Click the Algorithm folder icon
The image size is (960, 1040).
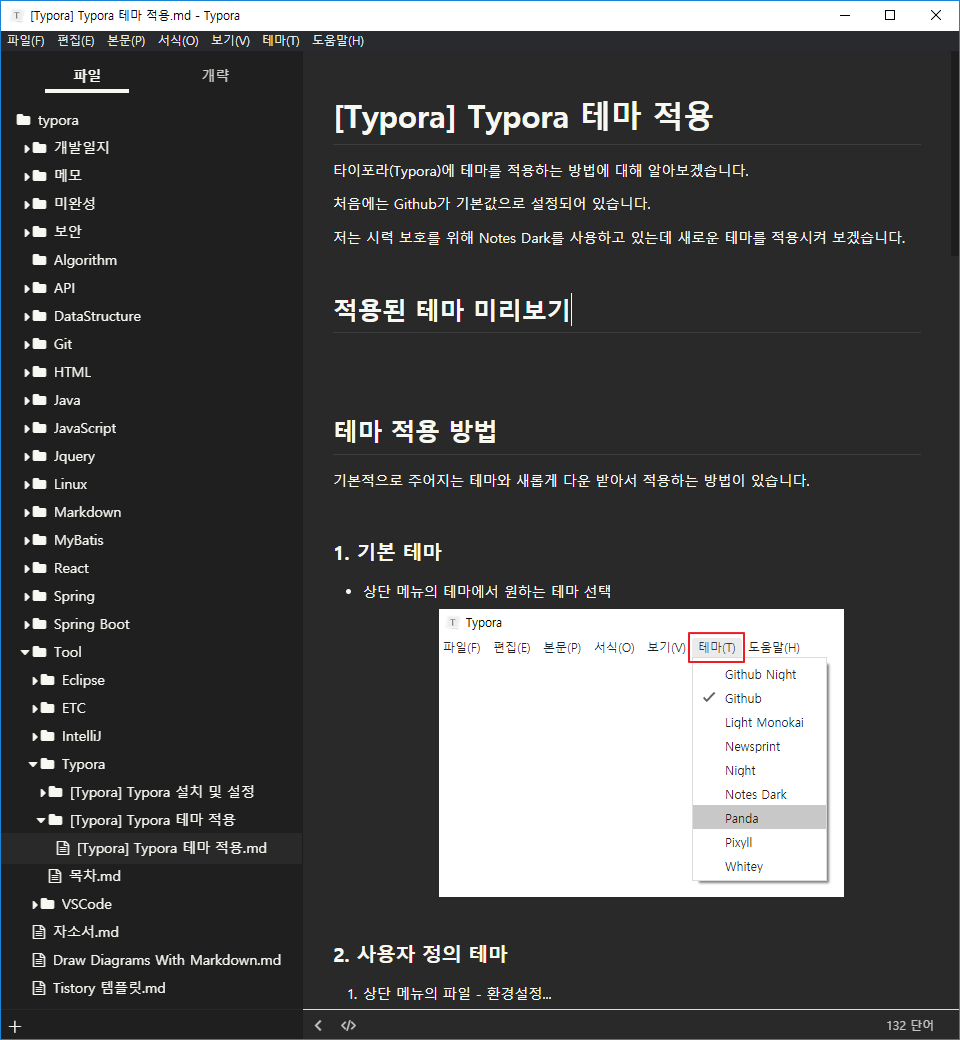pyautogui.click(x=40, y=260)
